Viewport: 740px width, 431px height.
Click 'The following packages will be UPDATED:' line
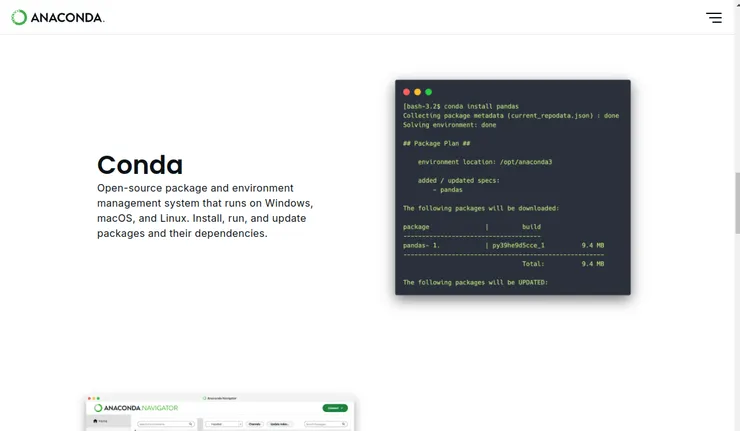[x=475, y=282]
